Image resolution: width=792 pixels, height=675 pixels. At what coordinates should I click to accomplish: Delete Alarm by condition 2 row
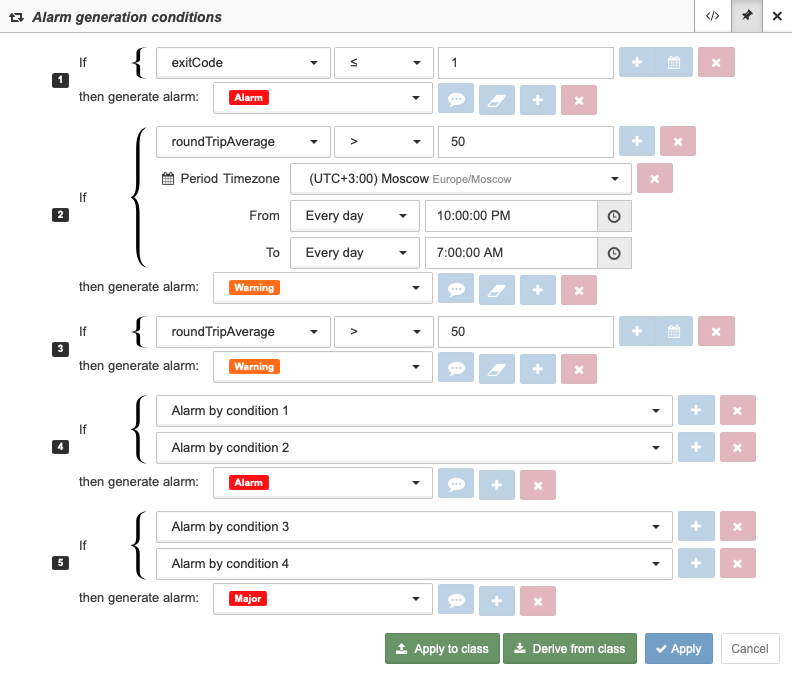pos(737,447)
